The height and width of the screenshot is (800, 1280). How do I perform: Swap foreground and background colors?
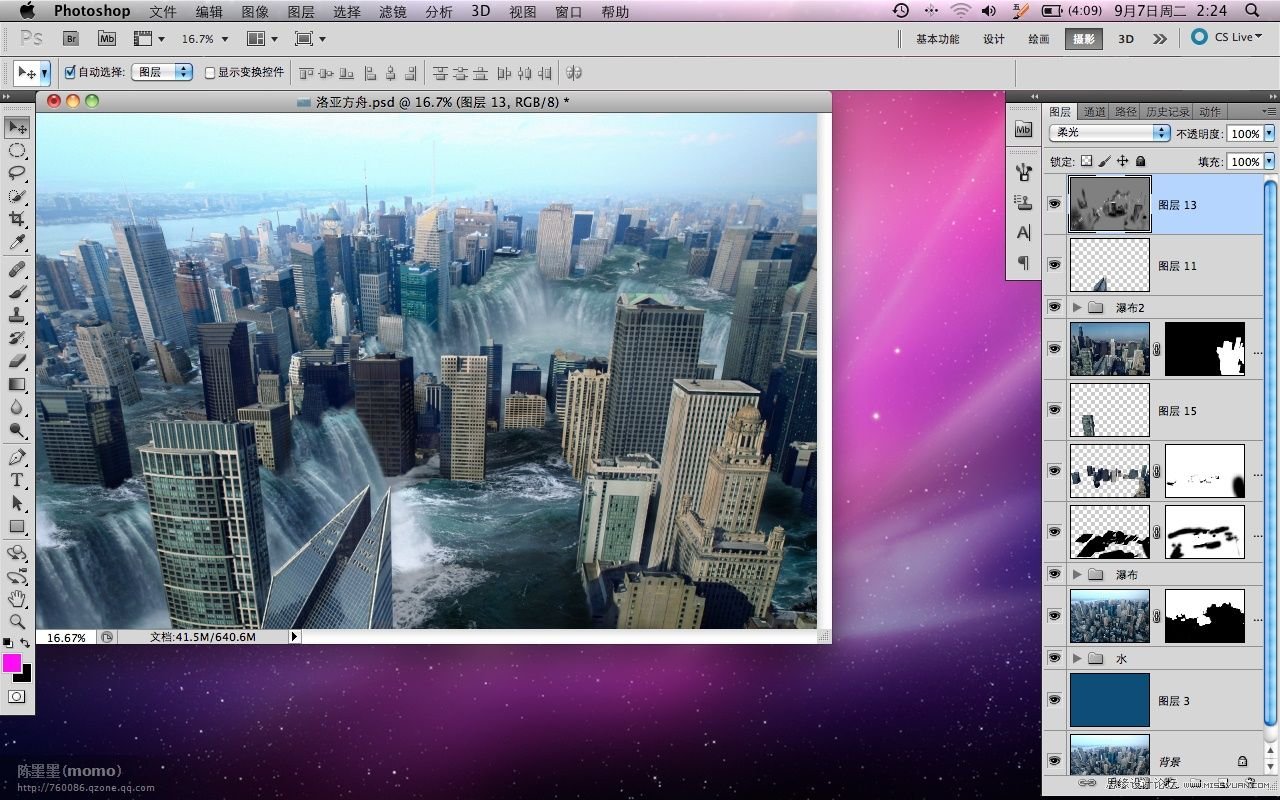(x=25, y=643)
